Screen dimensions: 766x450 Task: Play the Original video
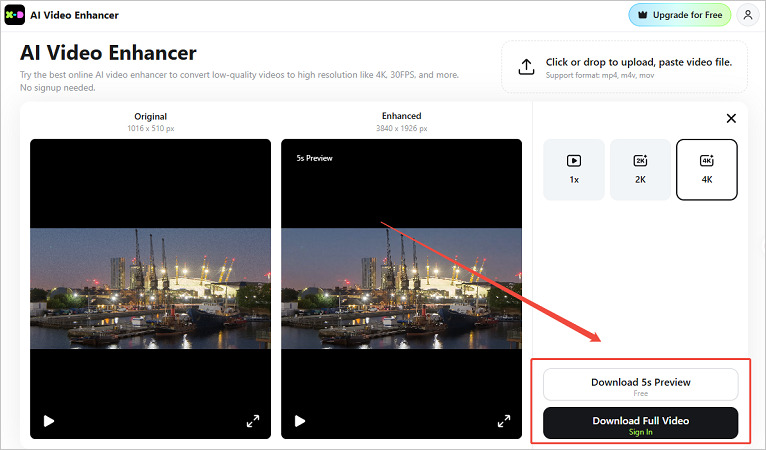point(49,421)
